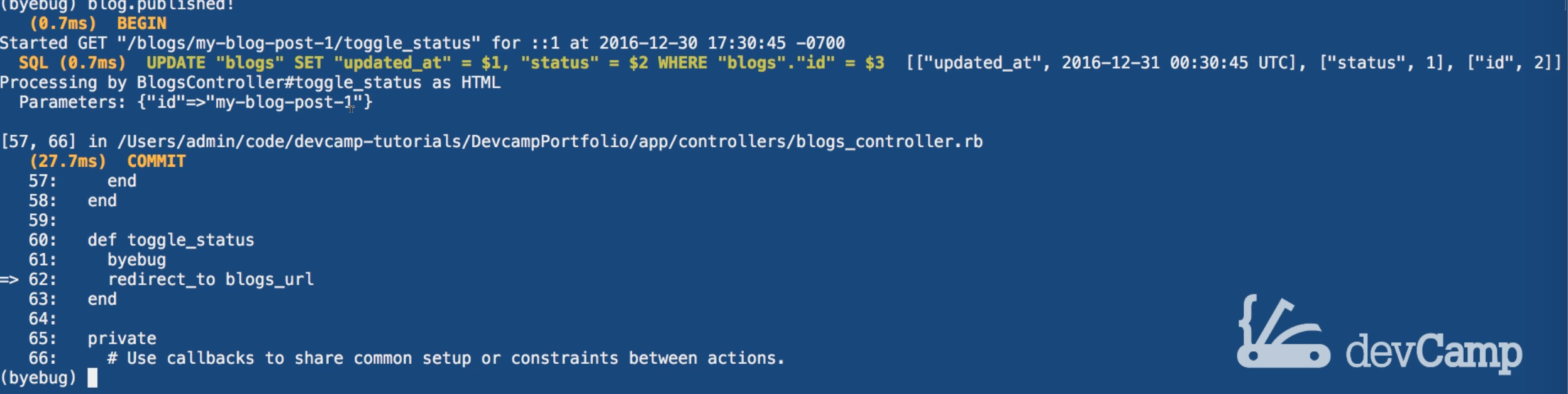1568x394 pixels.
Task: Click the 'byebug' statement on line 61
Action: click(x=136, y=260)
